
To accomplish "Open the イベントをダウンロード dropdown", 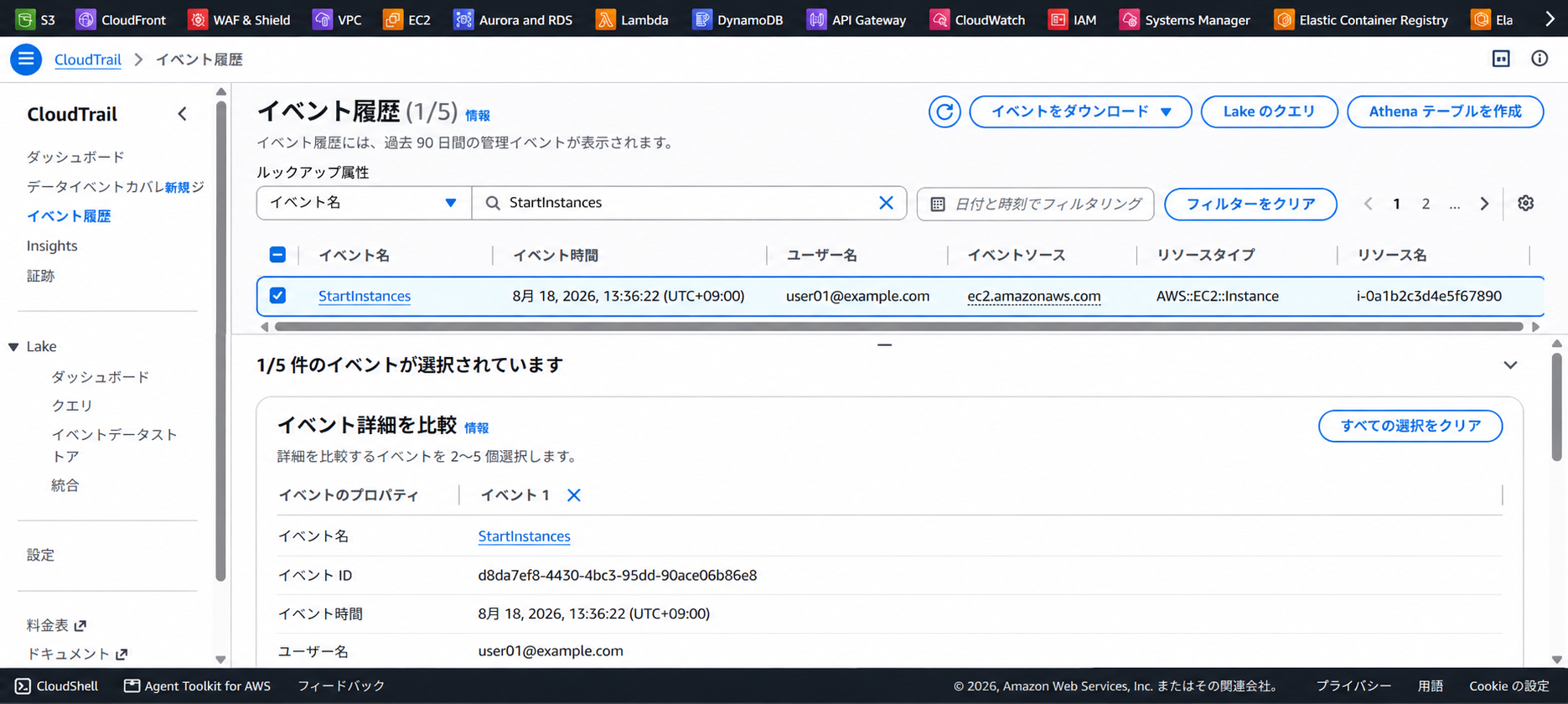I will (x=1080, y=111).
